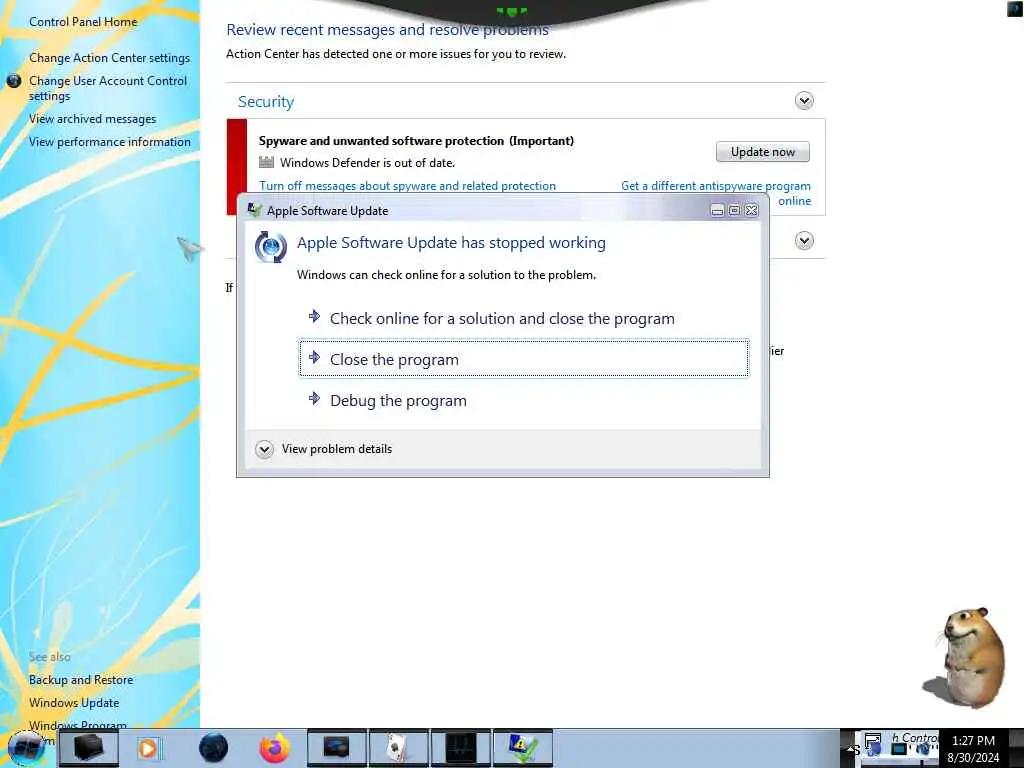Close the Apple Software Update dialog window
The width and height of the screenshot is (1024, 768).
(x=752, y=210)
